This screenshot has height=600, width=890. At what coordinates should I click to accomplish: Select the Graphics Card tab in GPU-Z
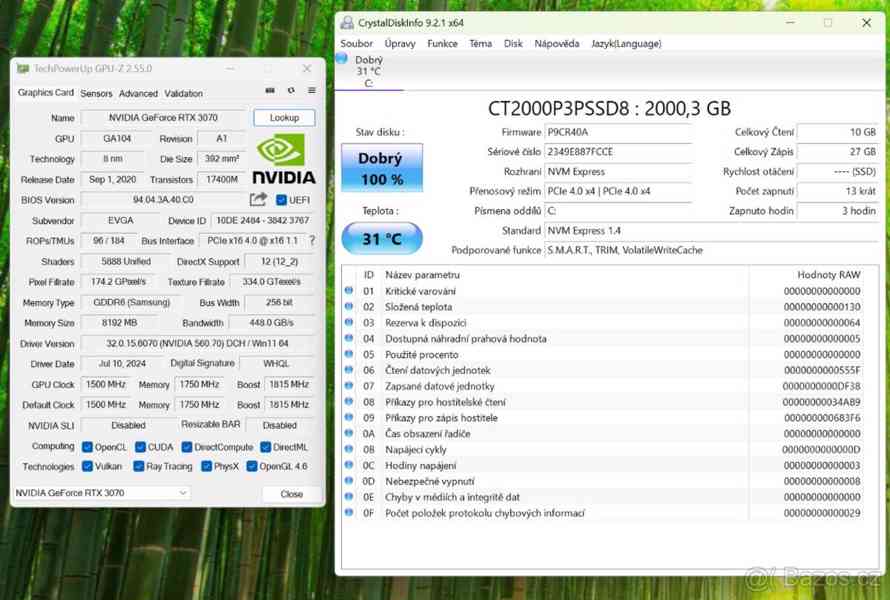pyautogui.click(x=45, y=93)
